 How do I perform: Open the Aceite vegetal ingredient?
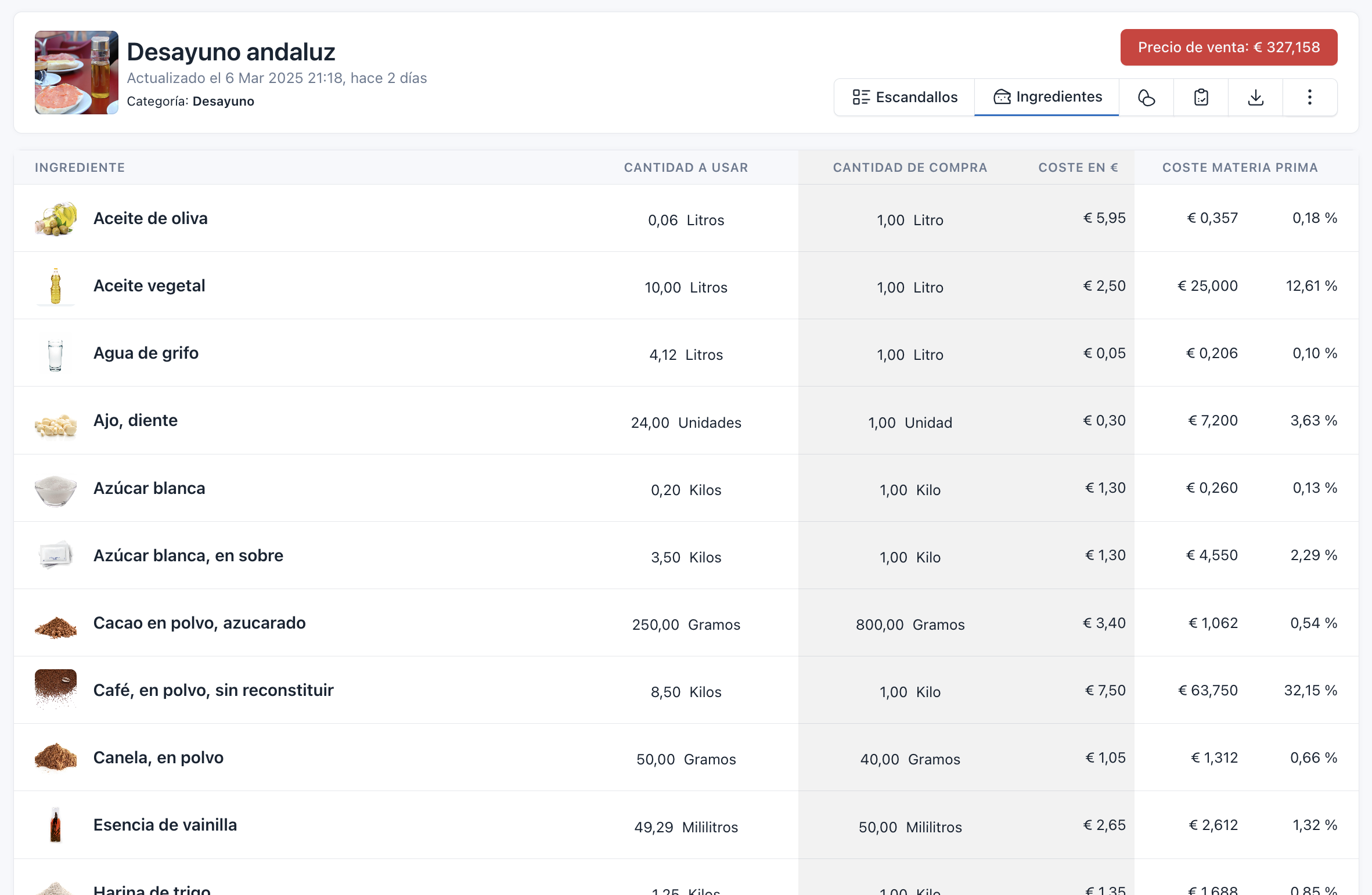point(149,286)
